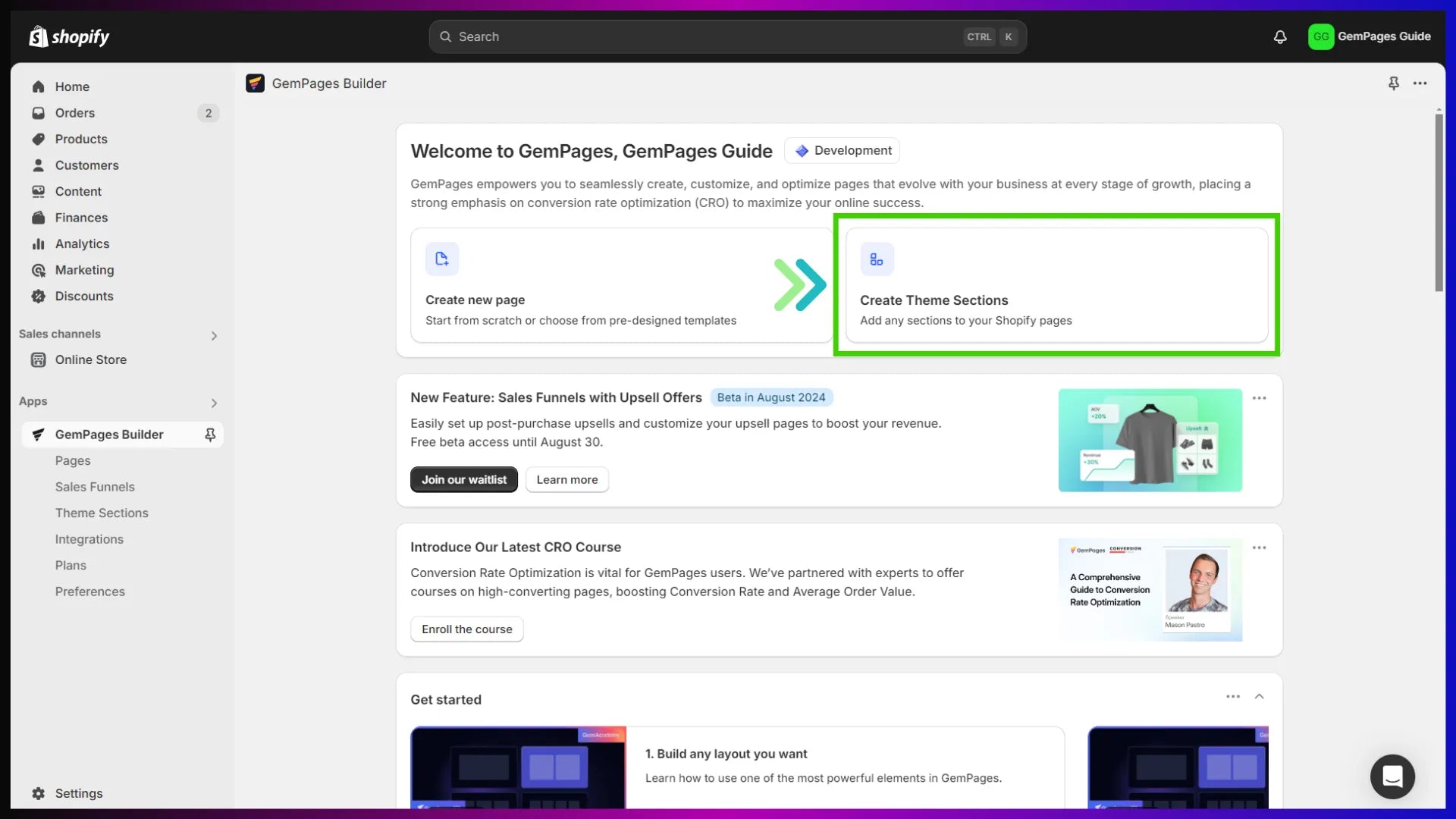Click the Join our waitlist button
Screen dimensions: 1456x819
coord(464,479)
